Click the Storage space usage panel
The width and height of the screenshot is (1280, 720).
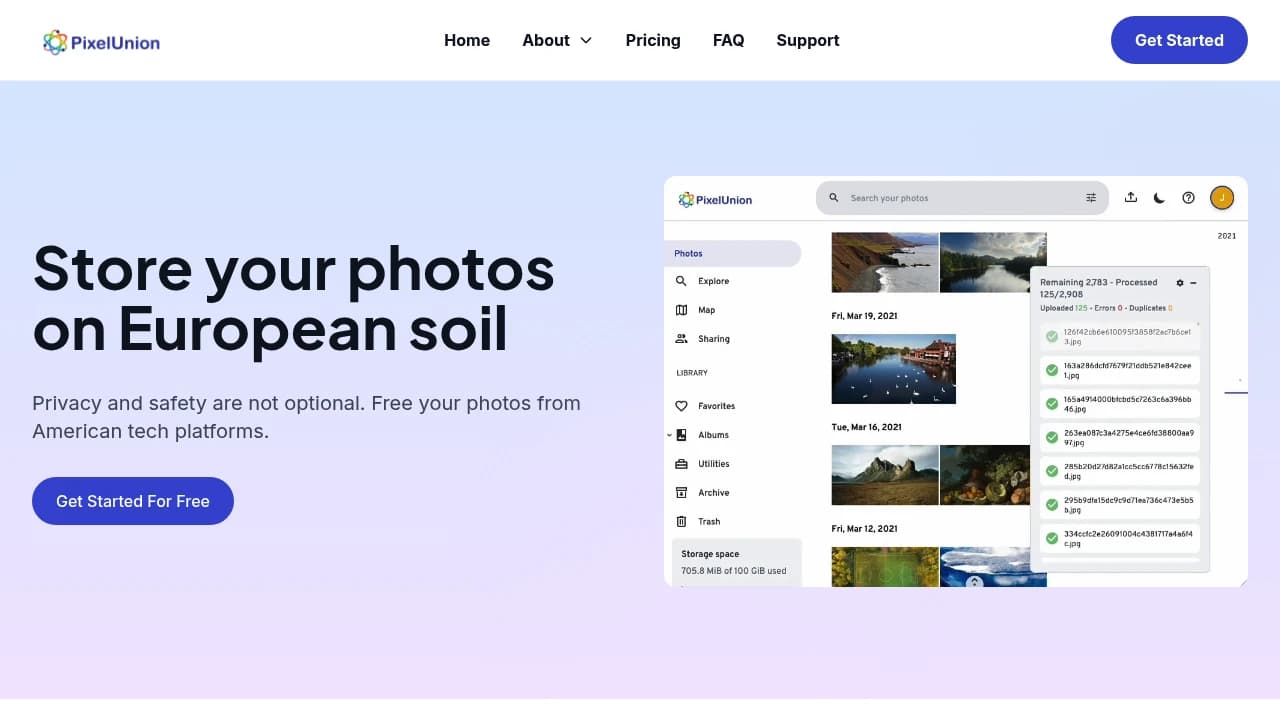click(737, 562)
